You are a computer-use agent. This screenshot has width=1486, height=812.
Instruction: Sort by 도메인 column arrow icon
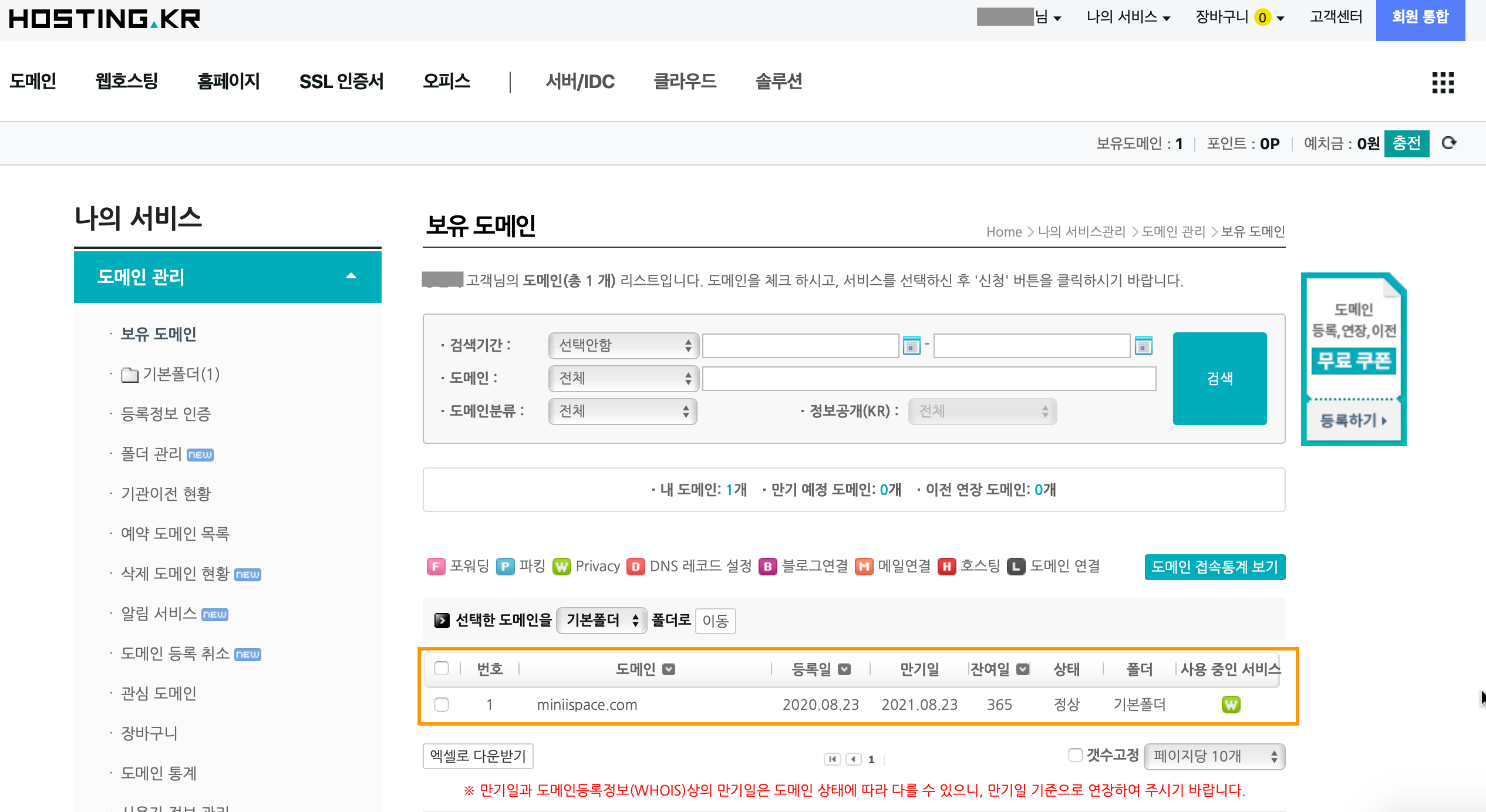(669, 669)
